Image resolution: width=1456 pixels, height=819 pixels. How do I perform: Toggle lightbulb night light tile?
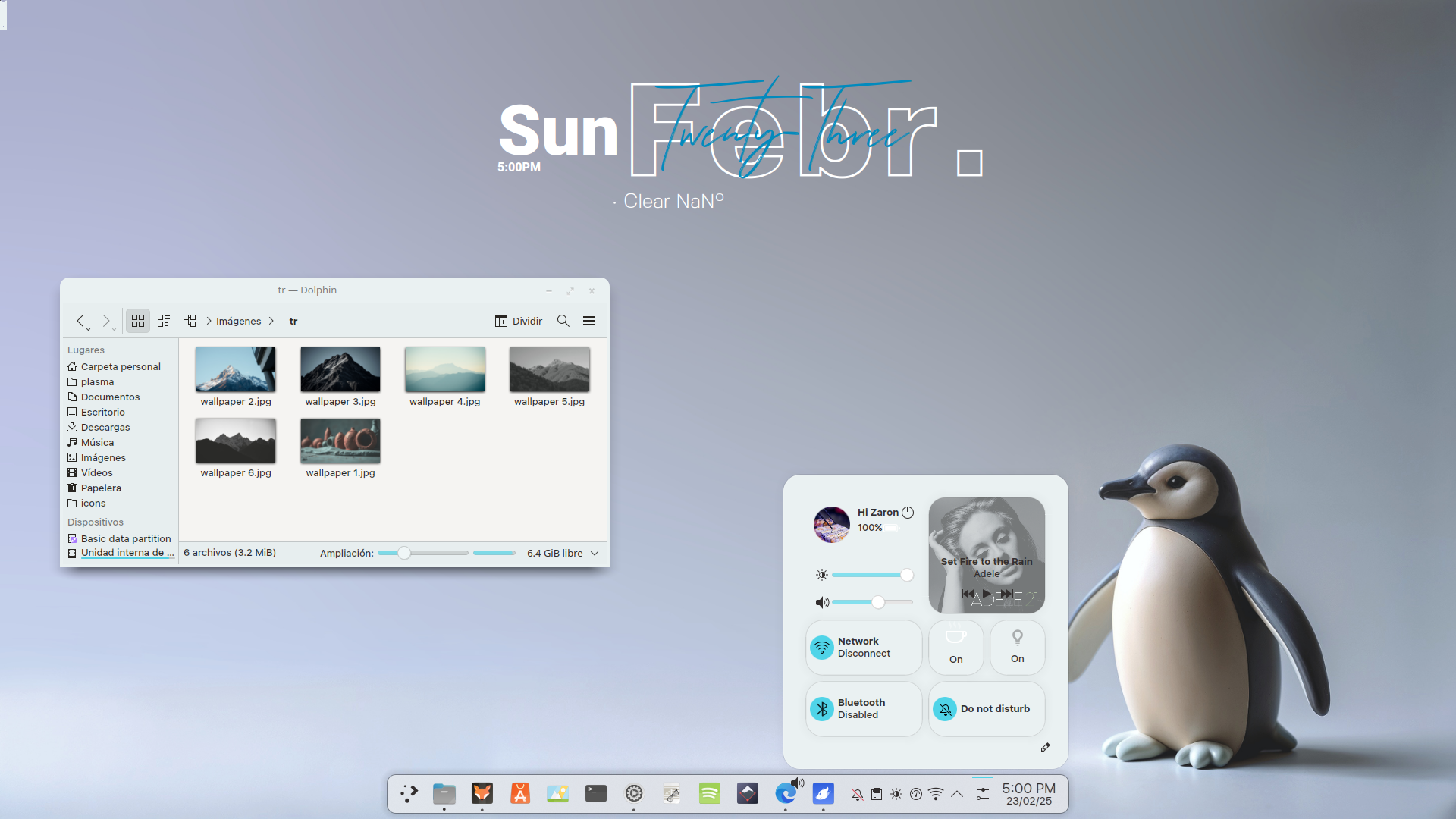coord(1018,648)
